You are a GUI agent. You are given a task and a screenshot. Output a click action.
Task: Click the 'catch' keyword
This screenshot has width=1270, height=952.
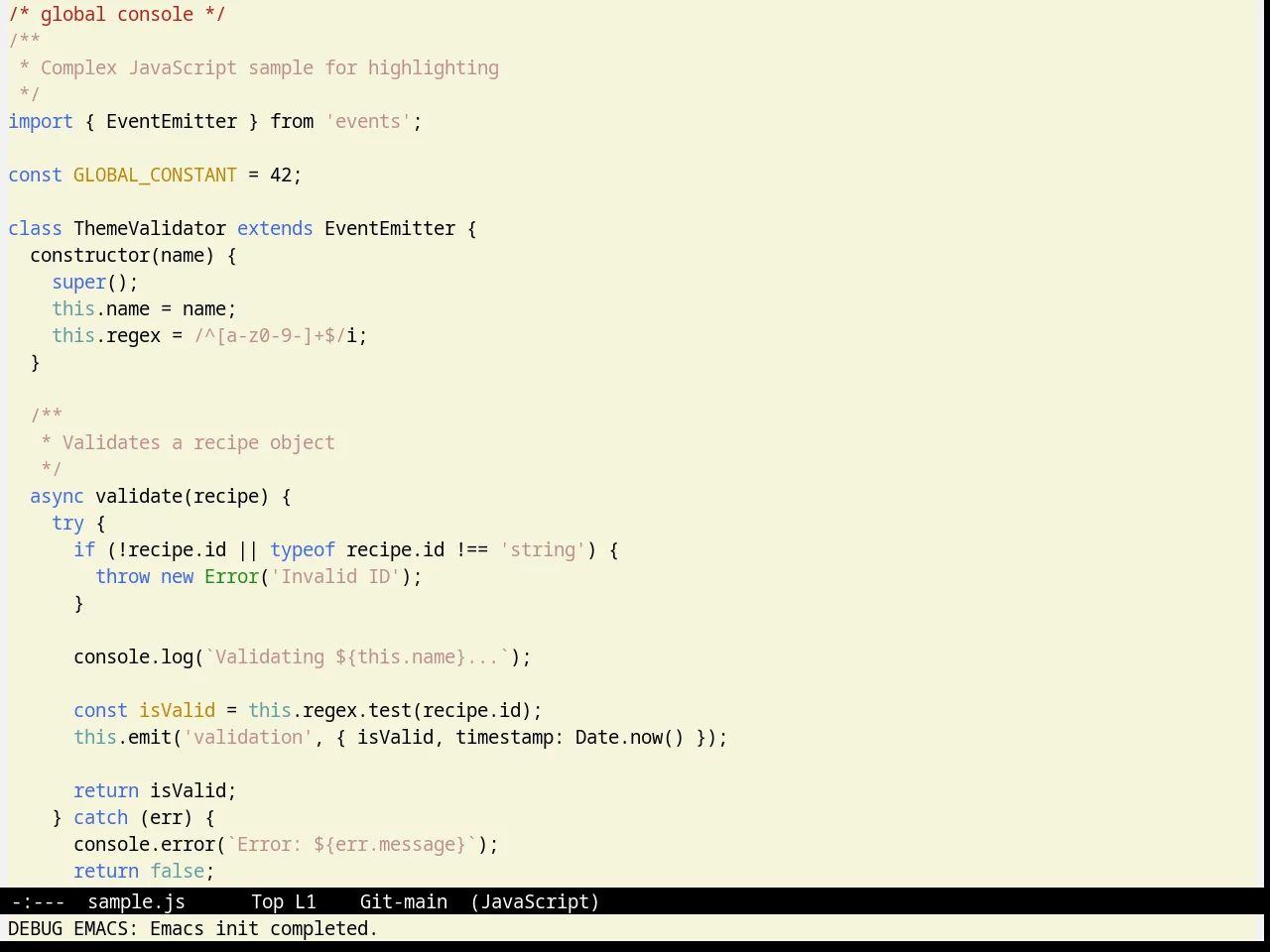coord(101,817)
